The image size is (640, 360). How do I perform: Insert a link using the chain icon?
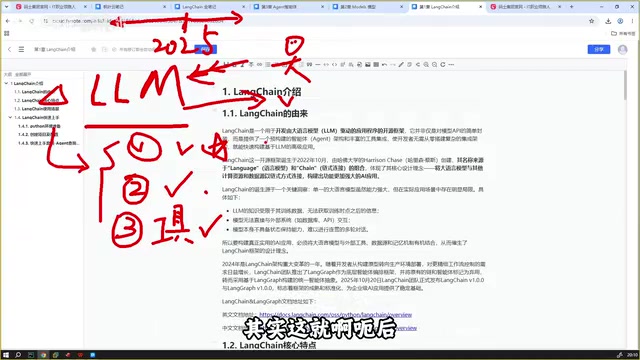[259, 64]
